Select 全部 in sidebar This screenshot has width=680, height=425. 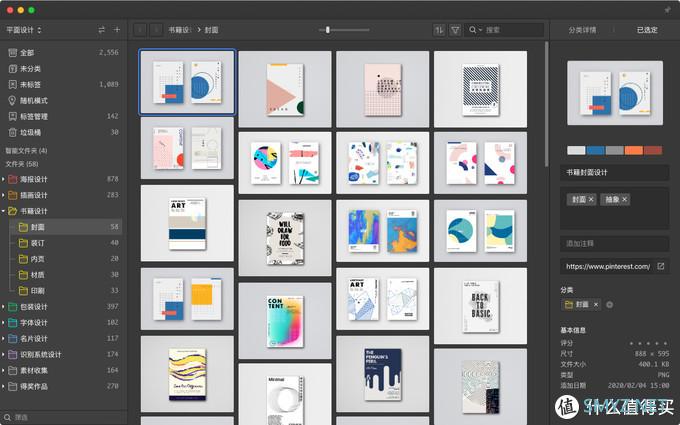[63, 52]
